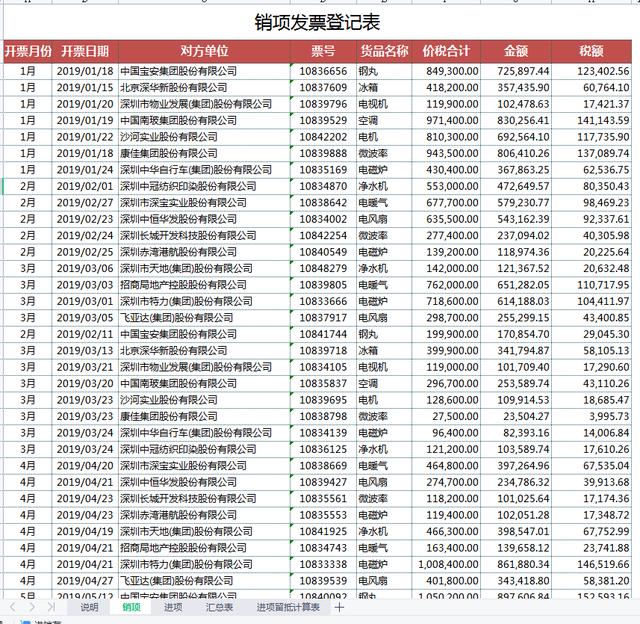Select the 金额 header cell
Viewport: 640px width, 624px height.
(516, 51)
